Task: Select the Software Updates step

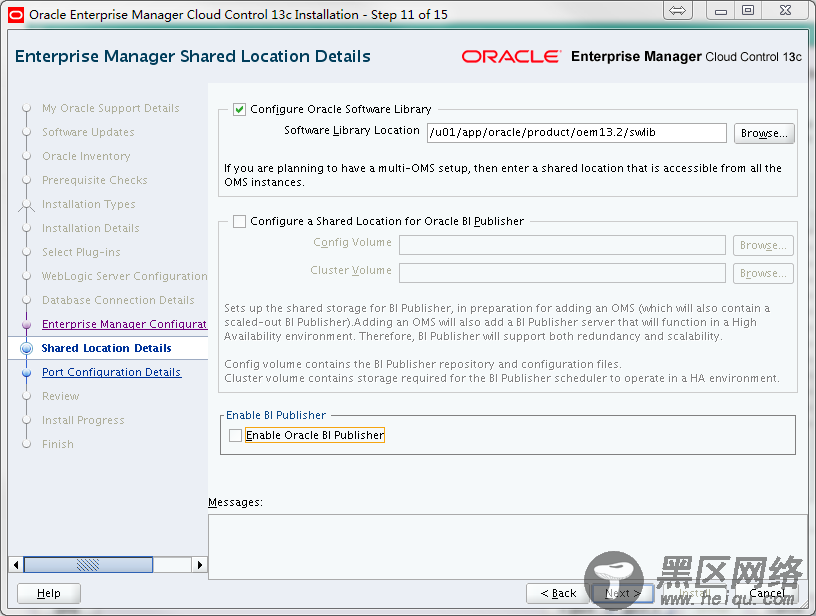Action: (88, 132)
